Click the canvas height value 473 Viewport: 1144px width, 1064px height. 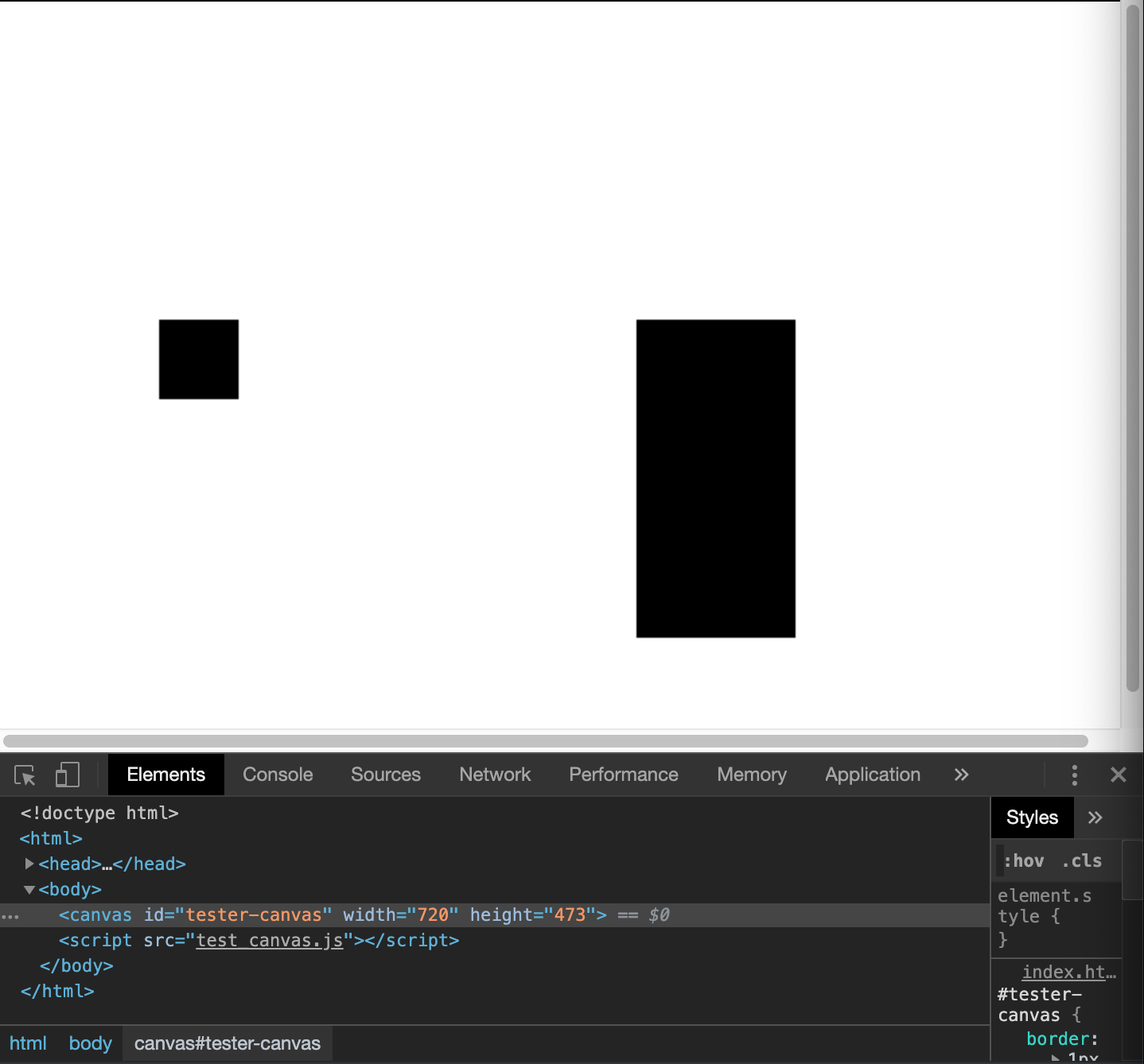[570, 915]
